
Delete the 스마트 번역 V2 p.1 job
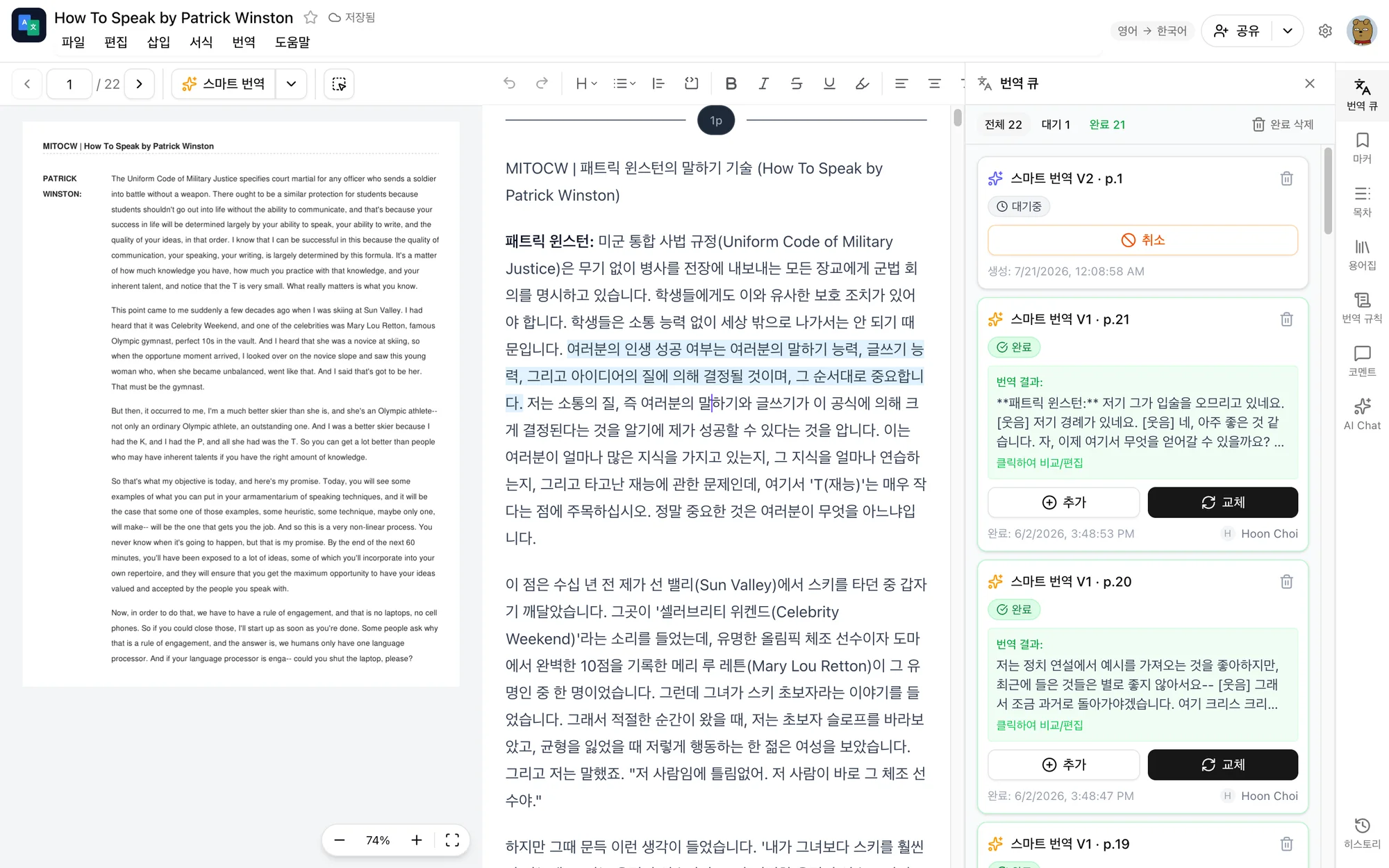(1287, 178)
